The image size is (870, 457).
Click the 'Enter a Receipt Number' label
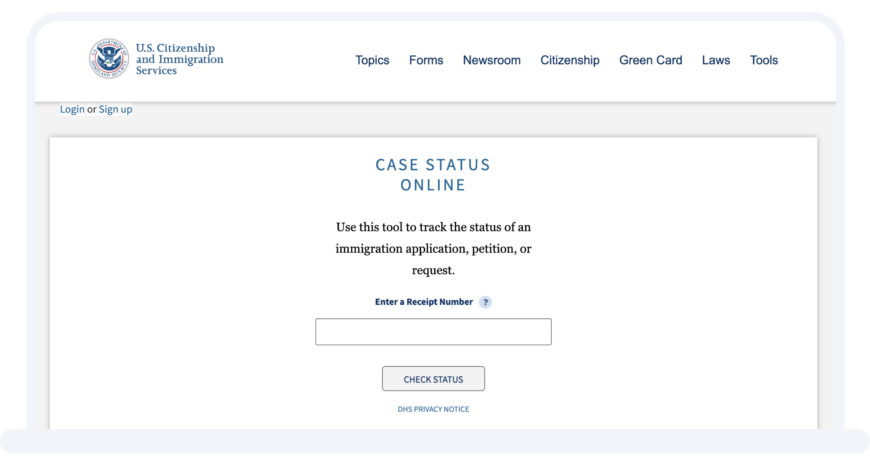coord(424,302)
